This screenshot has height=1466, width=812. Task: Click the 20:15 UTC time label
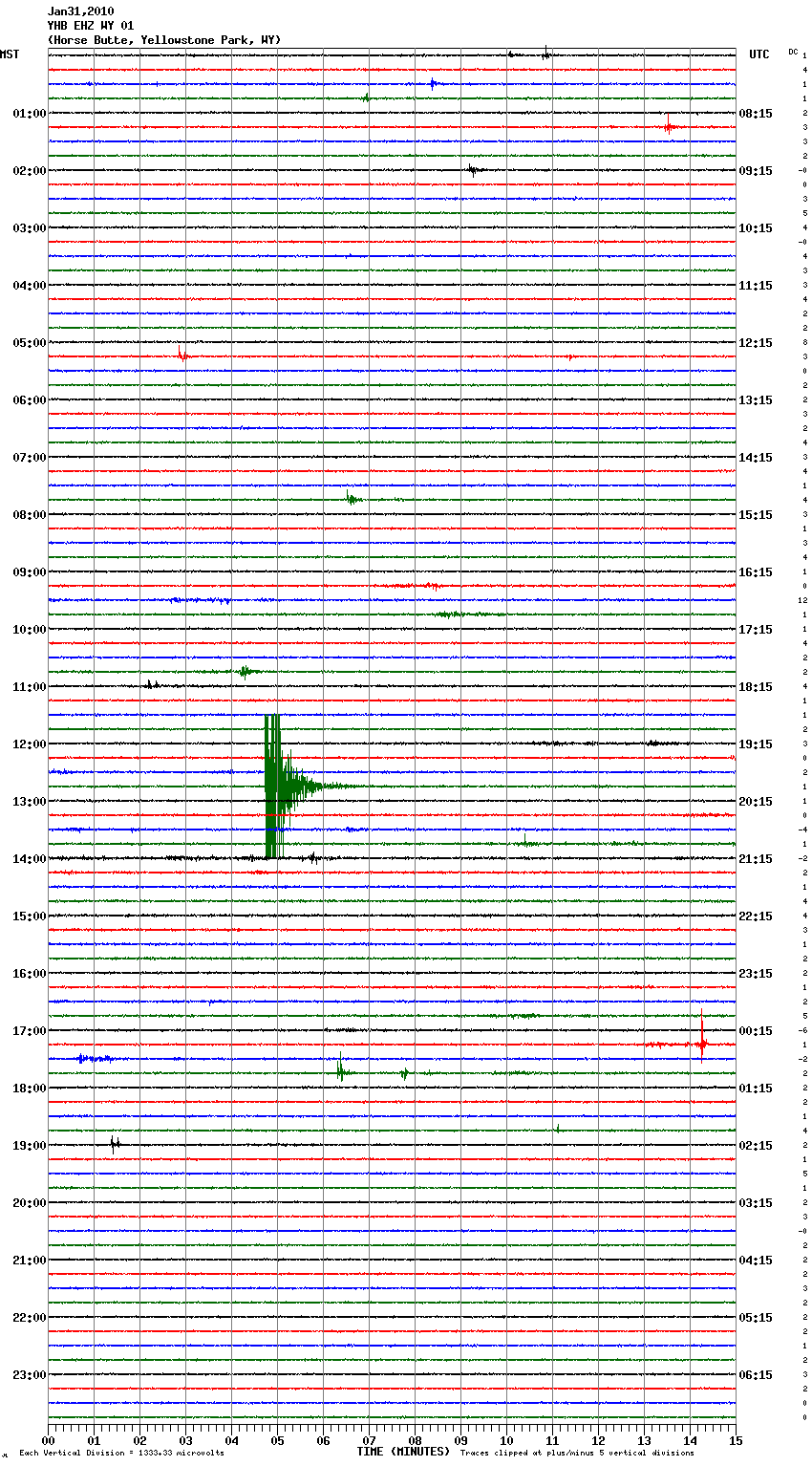[756, 802]
